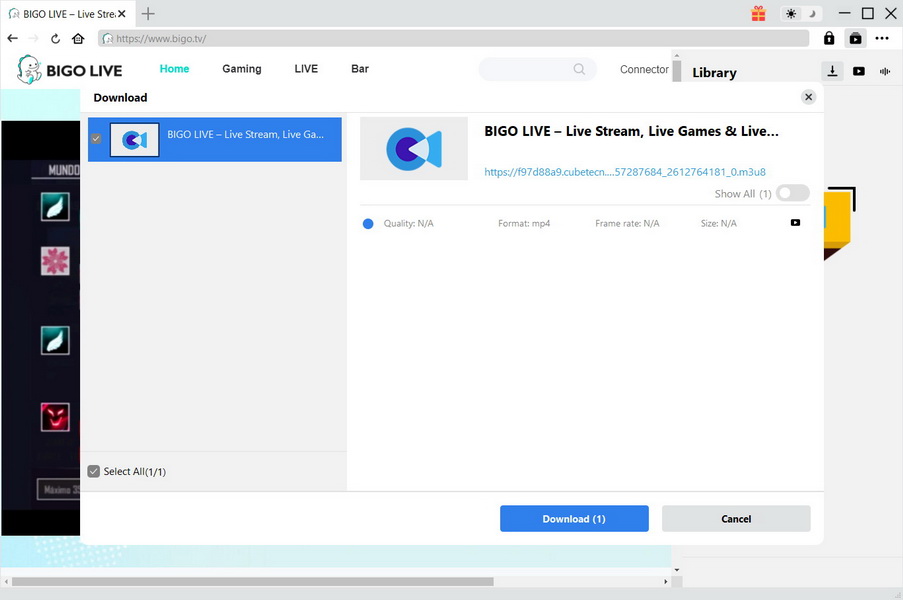Click the gift box icon
Image resolution: width=903 pixels, height=600 pixels.
(758, 13)
